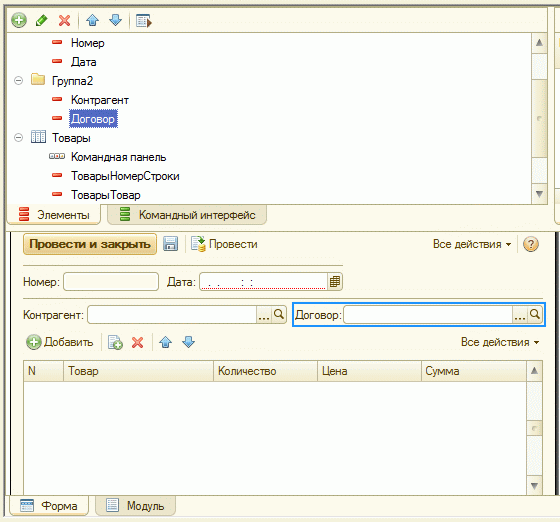
Task: Collapse the Группа2 tree node
Action: (18, 81)
